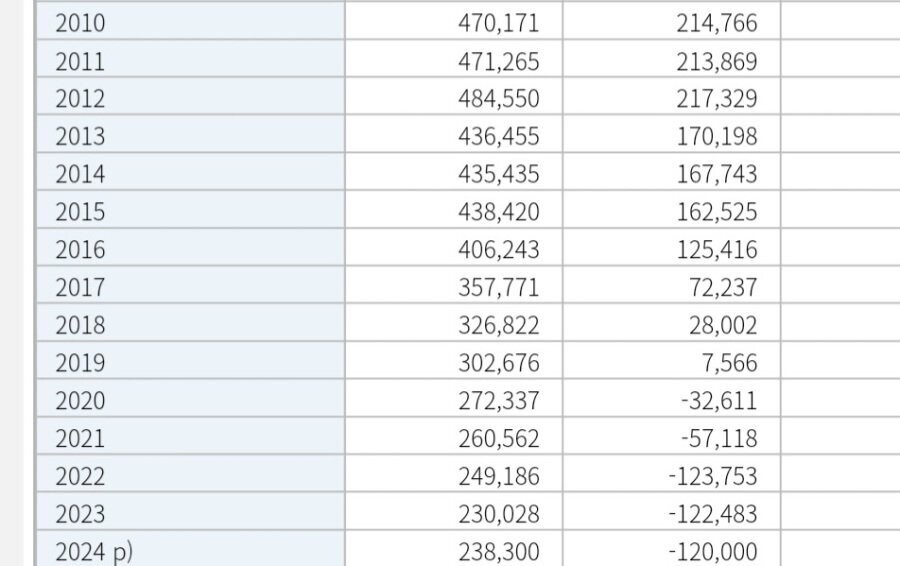The width and height of the screenshot is (900, 566).
Task: Select the empty third column cell for 2015
Action: (x=841, y=210)
